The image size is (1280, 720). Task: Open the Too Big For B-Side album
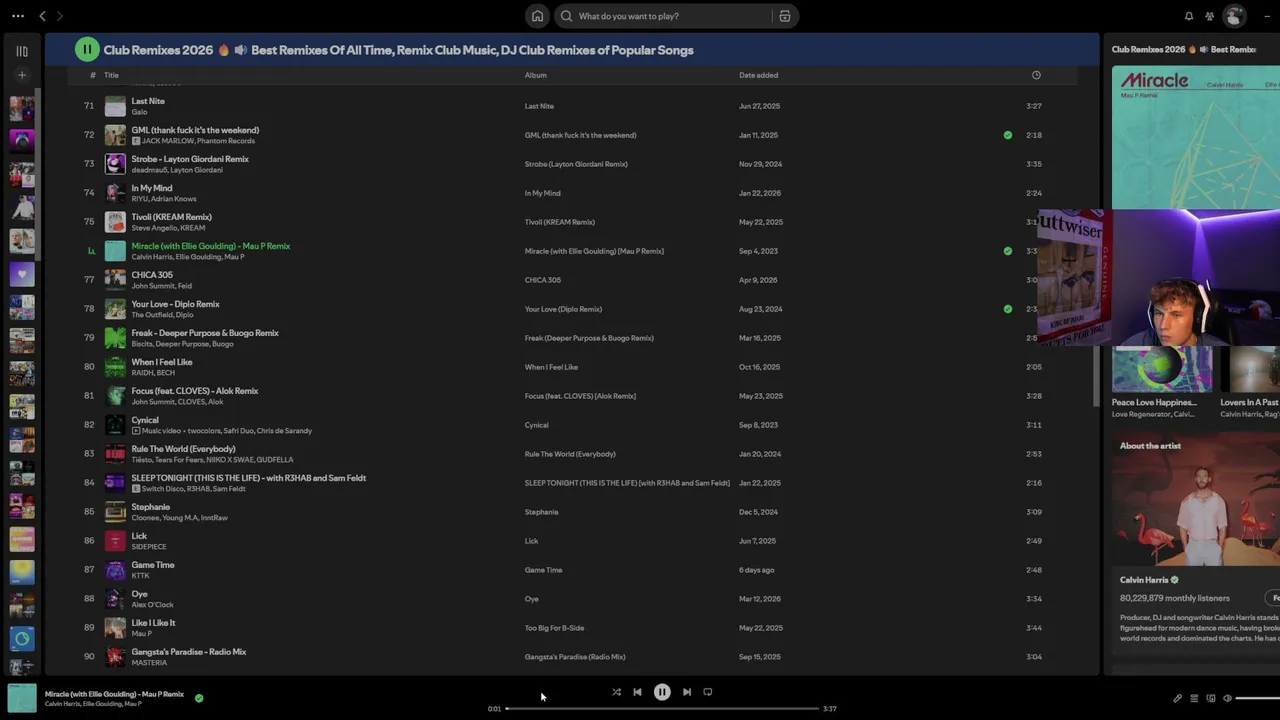tap(554, 628)
